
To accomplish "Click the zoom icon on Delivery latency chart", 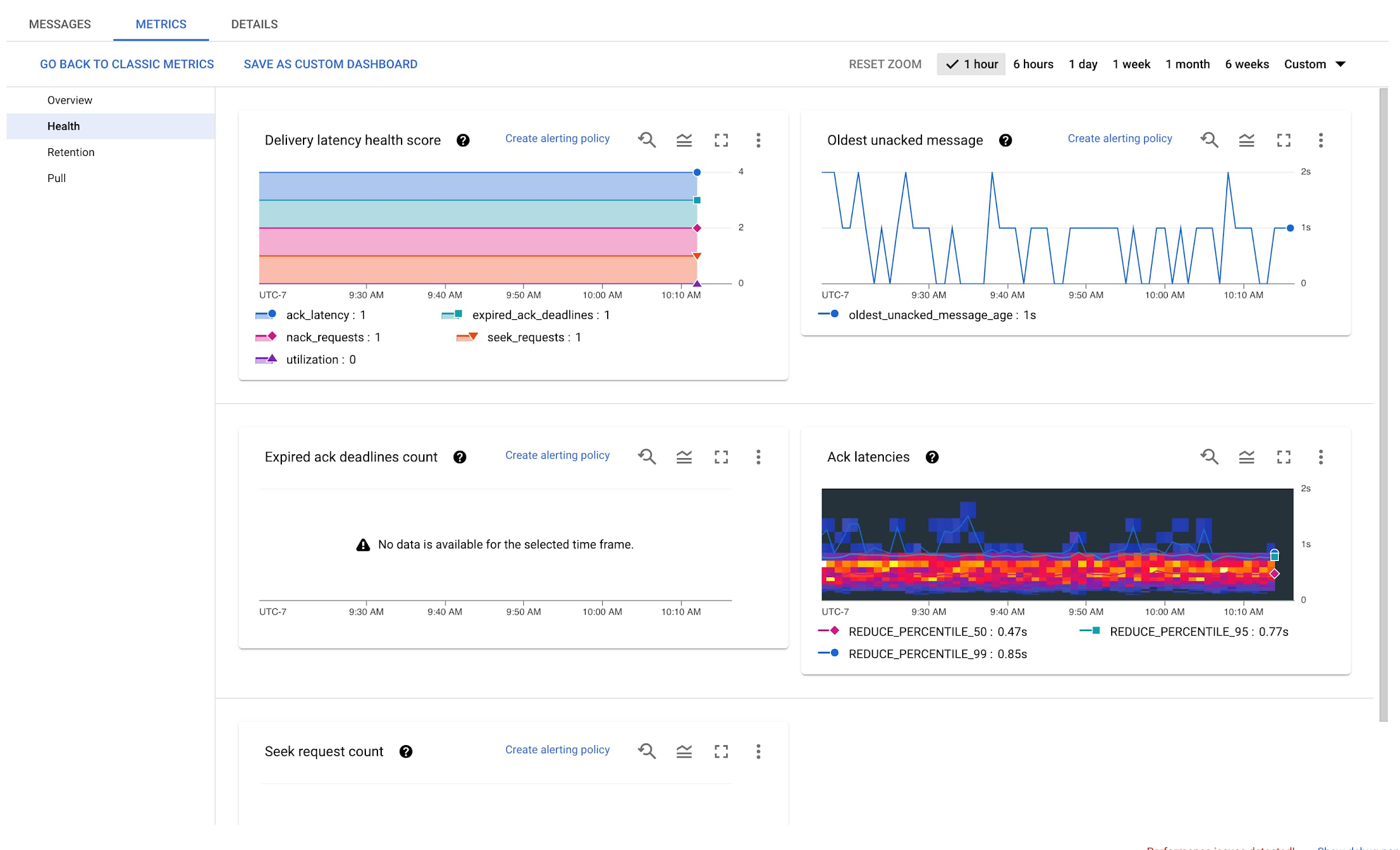I will [648, 140].
